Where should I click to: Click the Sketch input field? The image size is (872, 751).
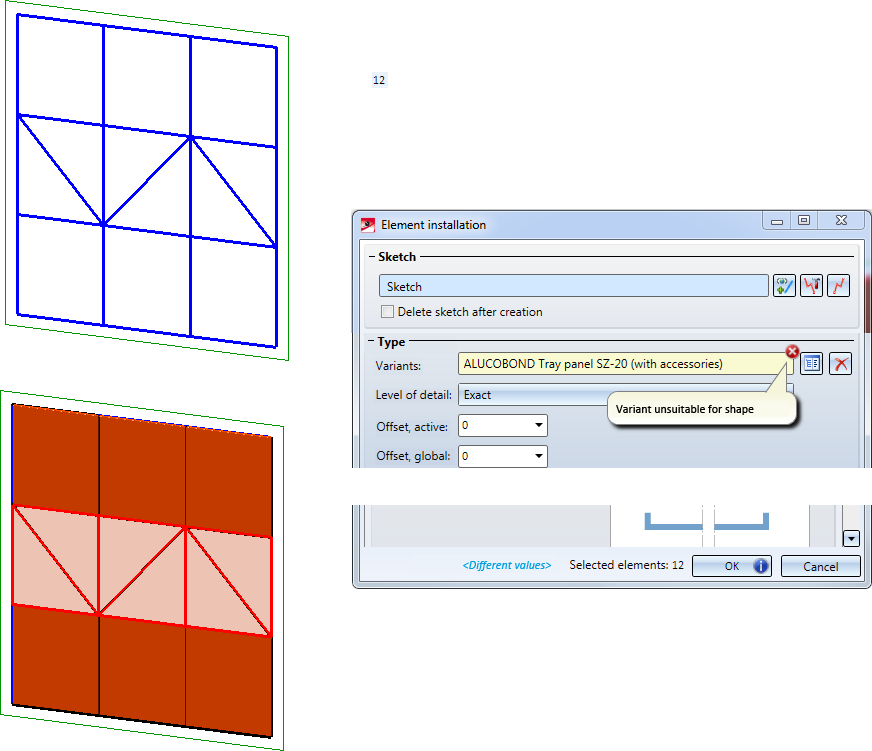[573, 286]
